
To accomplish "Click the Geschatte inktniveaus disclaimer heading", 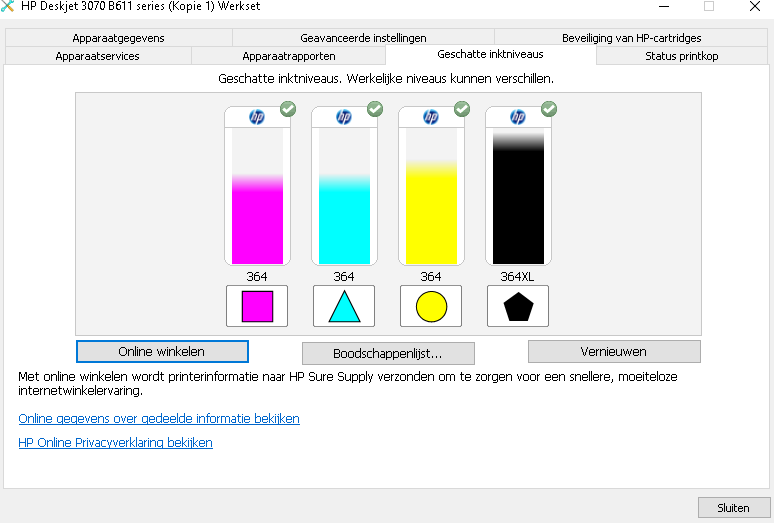I will (386, 78).
